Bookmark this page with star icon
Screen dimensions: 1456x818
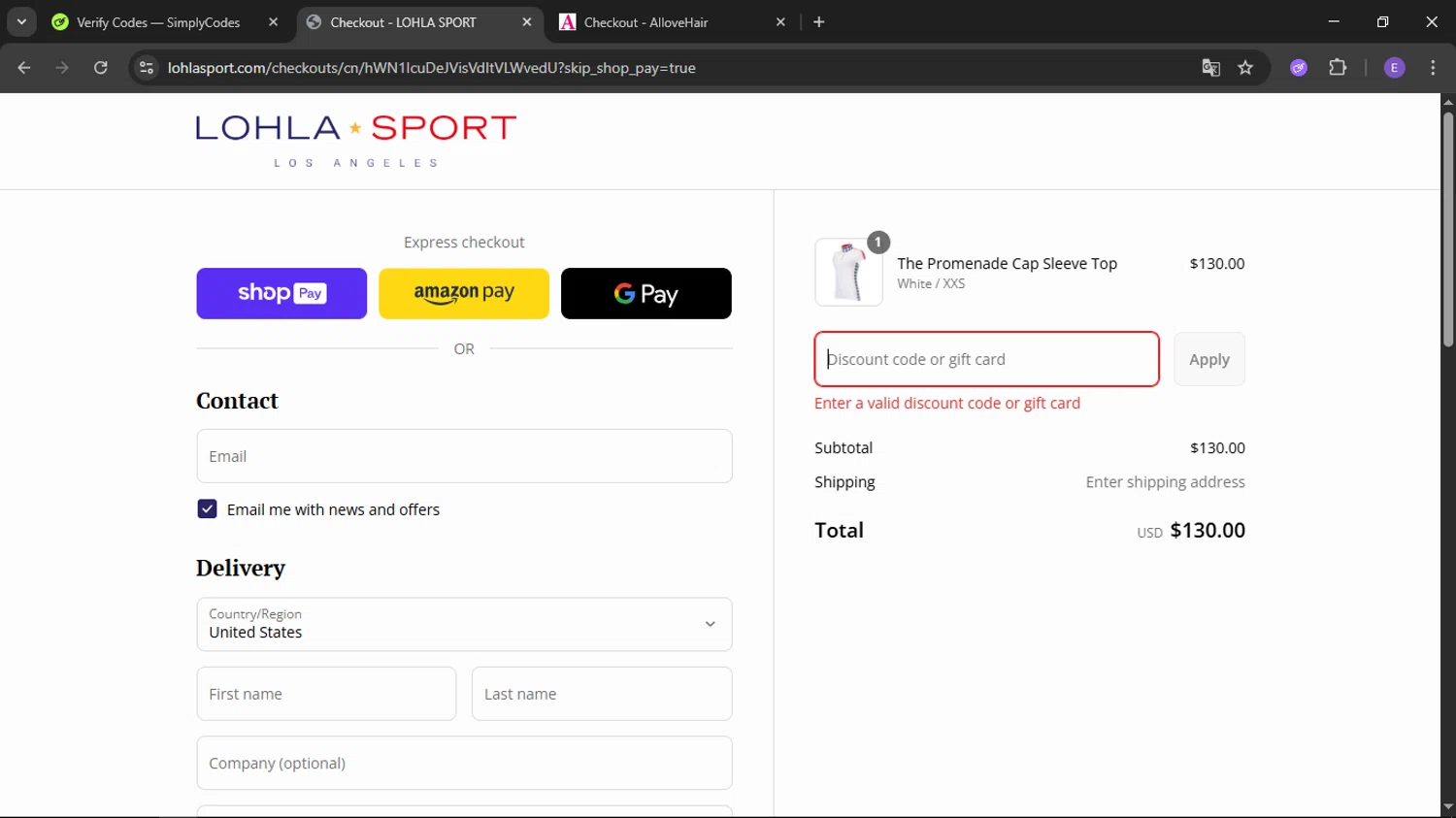click(x=1245, y=68)
